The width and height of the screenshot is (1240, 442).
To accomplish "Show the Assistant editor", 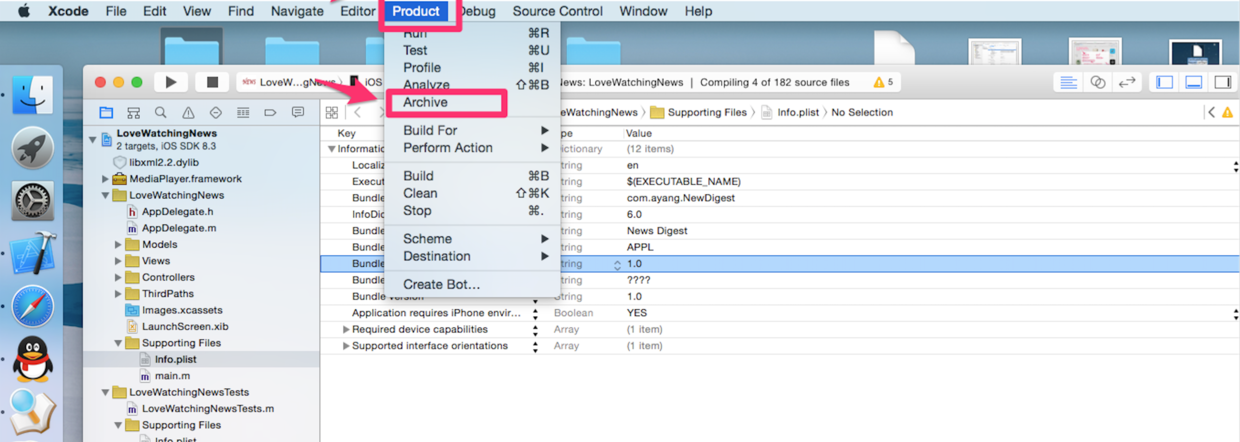I will 1098,82.
